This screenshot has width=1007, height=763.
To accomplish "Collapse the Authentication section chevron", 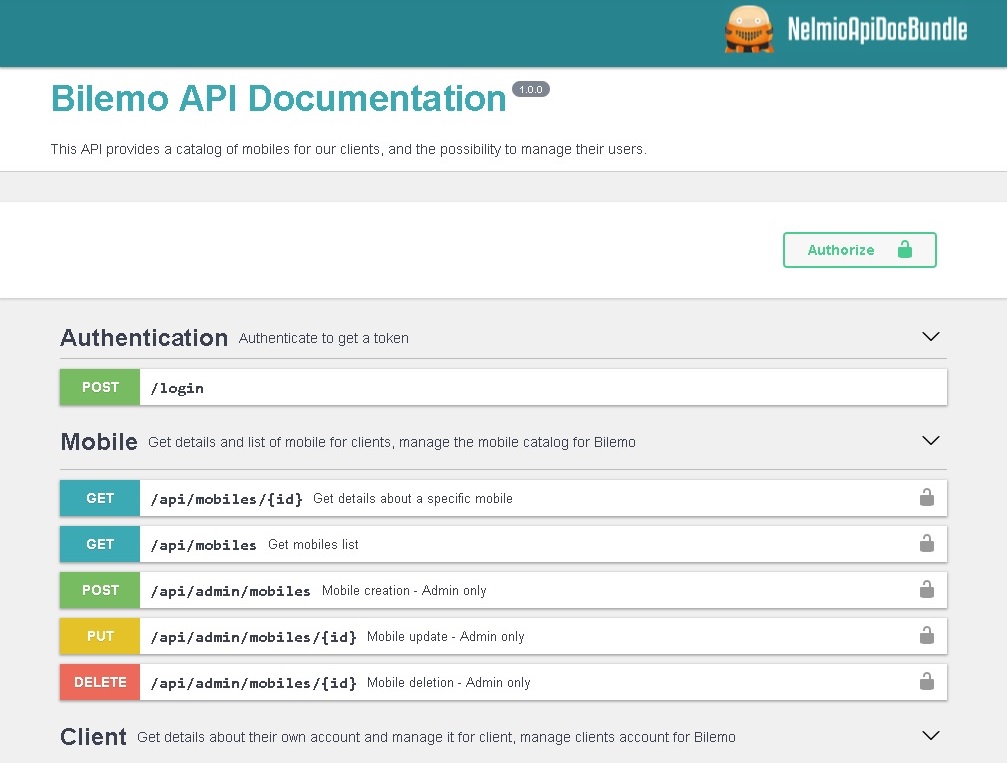I will click(931, 337).
